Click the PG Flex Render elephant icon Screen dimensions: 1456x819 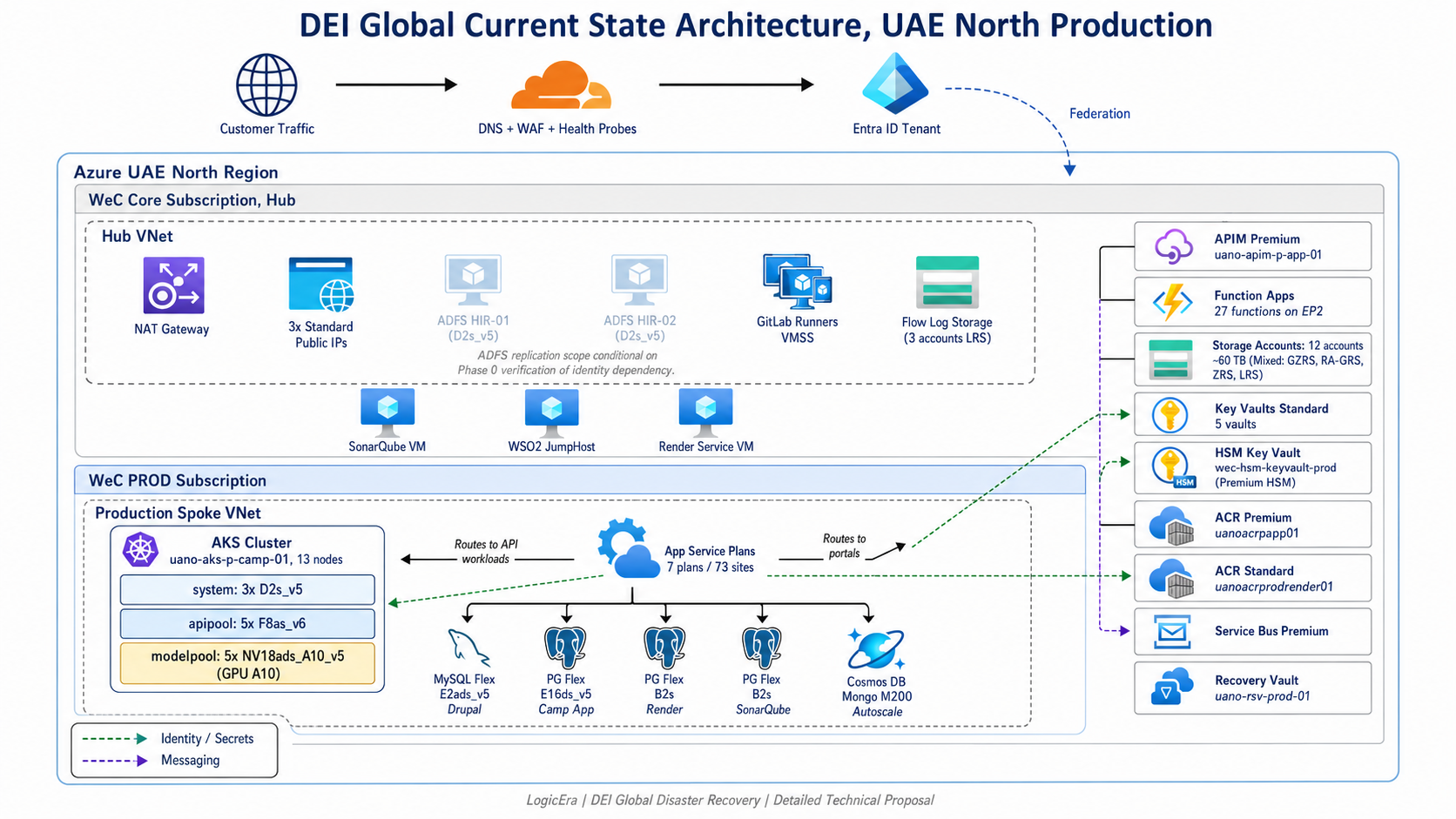click(664, 648)
